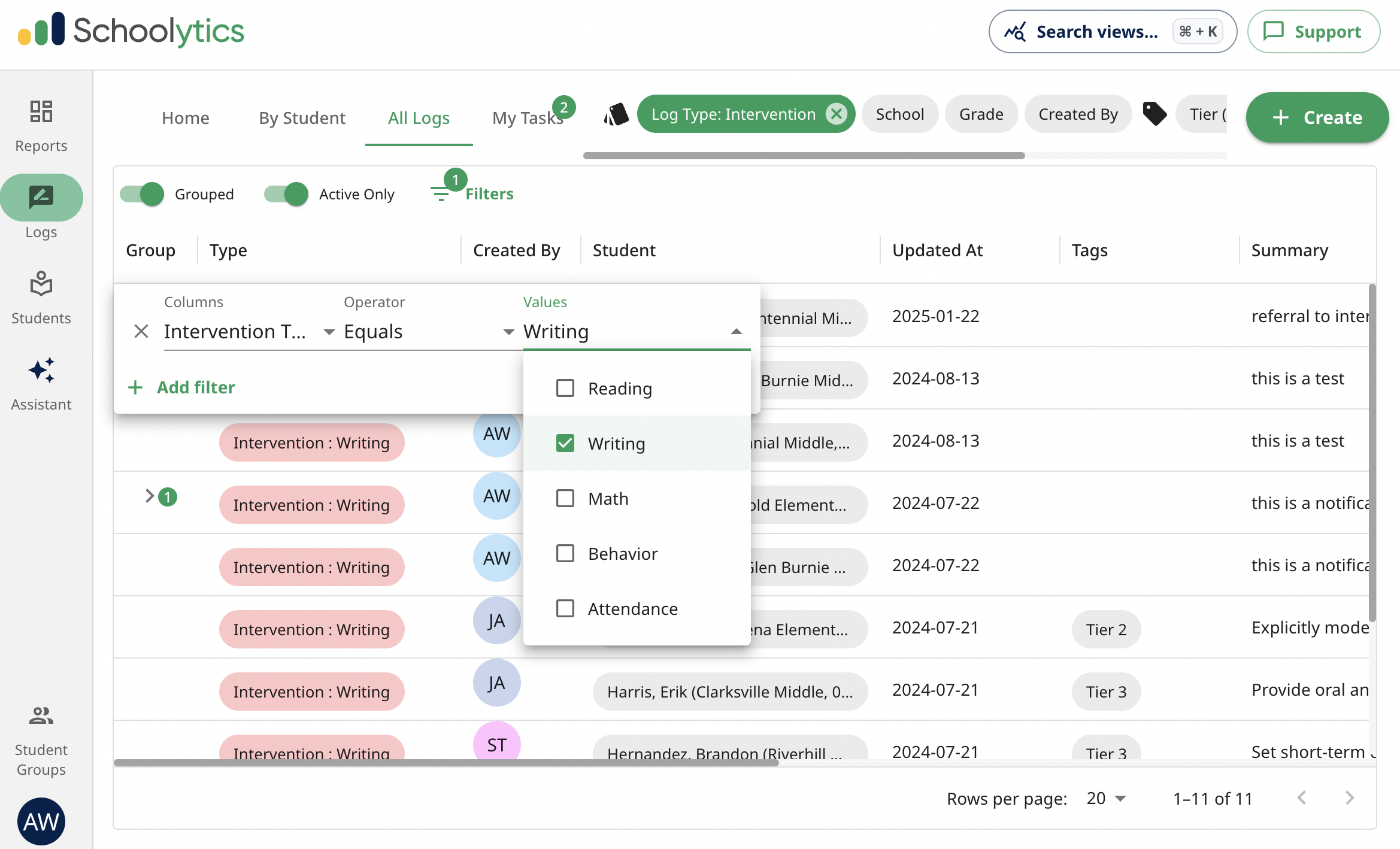Click the Filters button label
Image resolution: width=1400 pixels, height=849 pixels.
click(x=489, y=194)
